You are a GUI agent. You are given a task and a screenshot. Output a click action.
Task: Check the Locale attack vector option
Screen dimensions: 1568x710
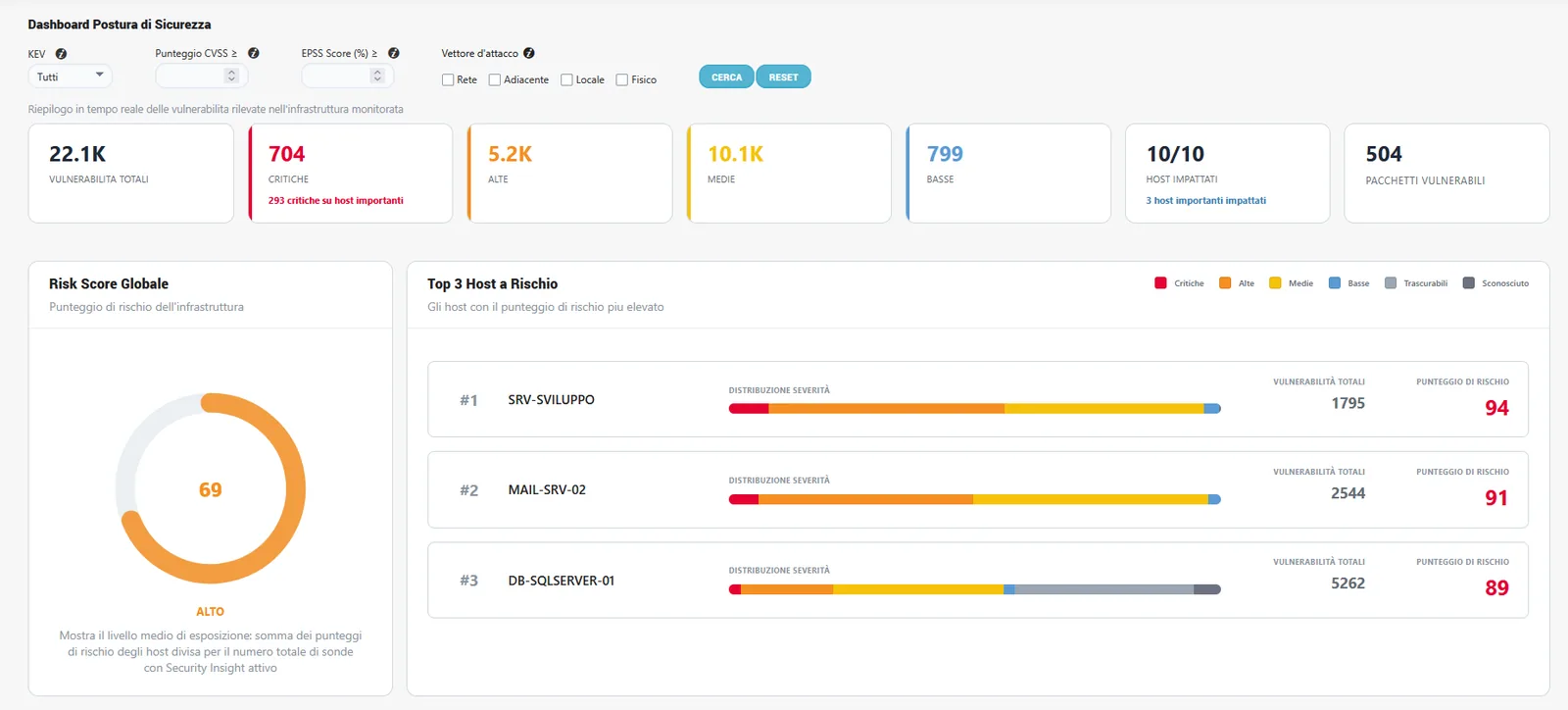566,80
